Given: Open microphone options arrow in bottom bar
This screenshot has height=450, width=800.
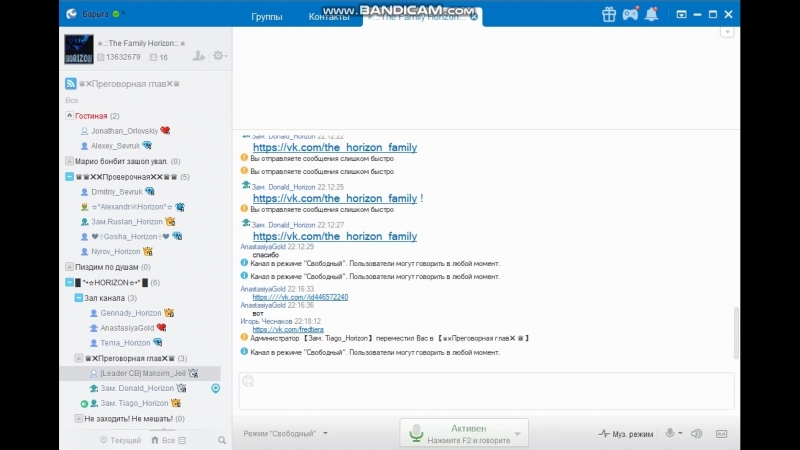Looking at the screenshot, I should [680, 433].
